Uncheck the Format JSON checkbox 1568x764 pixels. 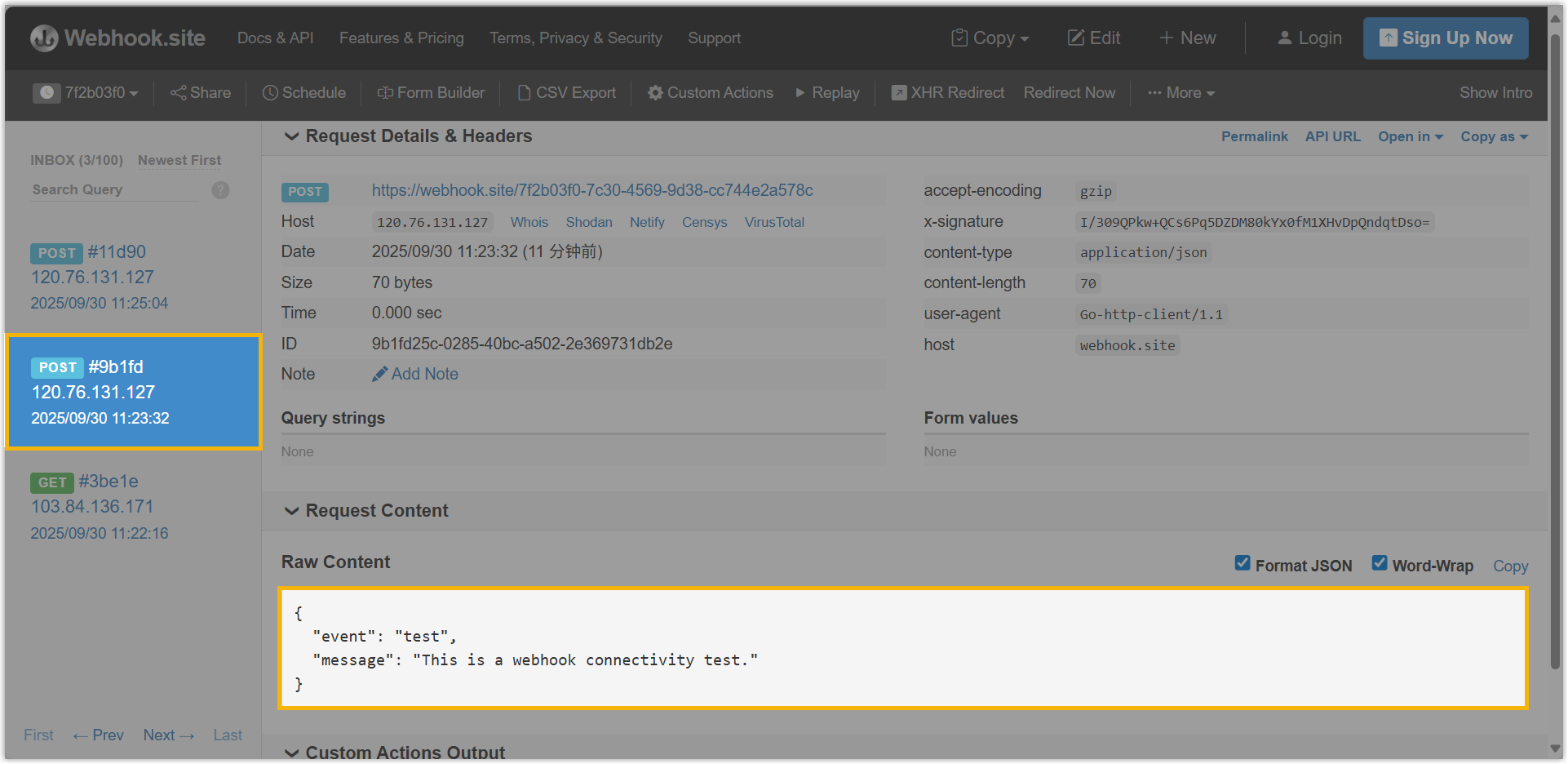[1242, 563]
